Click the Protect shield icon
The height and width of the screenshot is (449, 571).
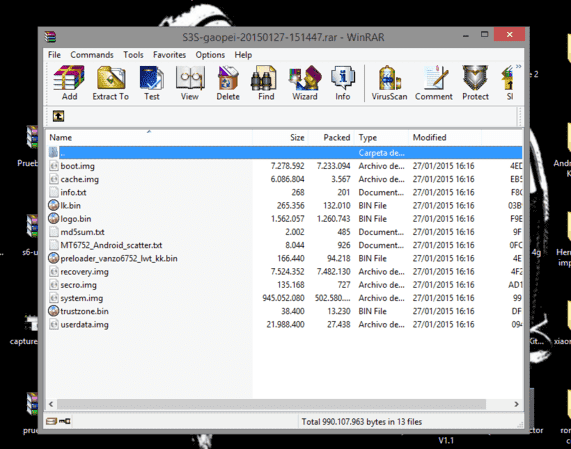(x=475, y=83)
